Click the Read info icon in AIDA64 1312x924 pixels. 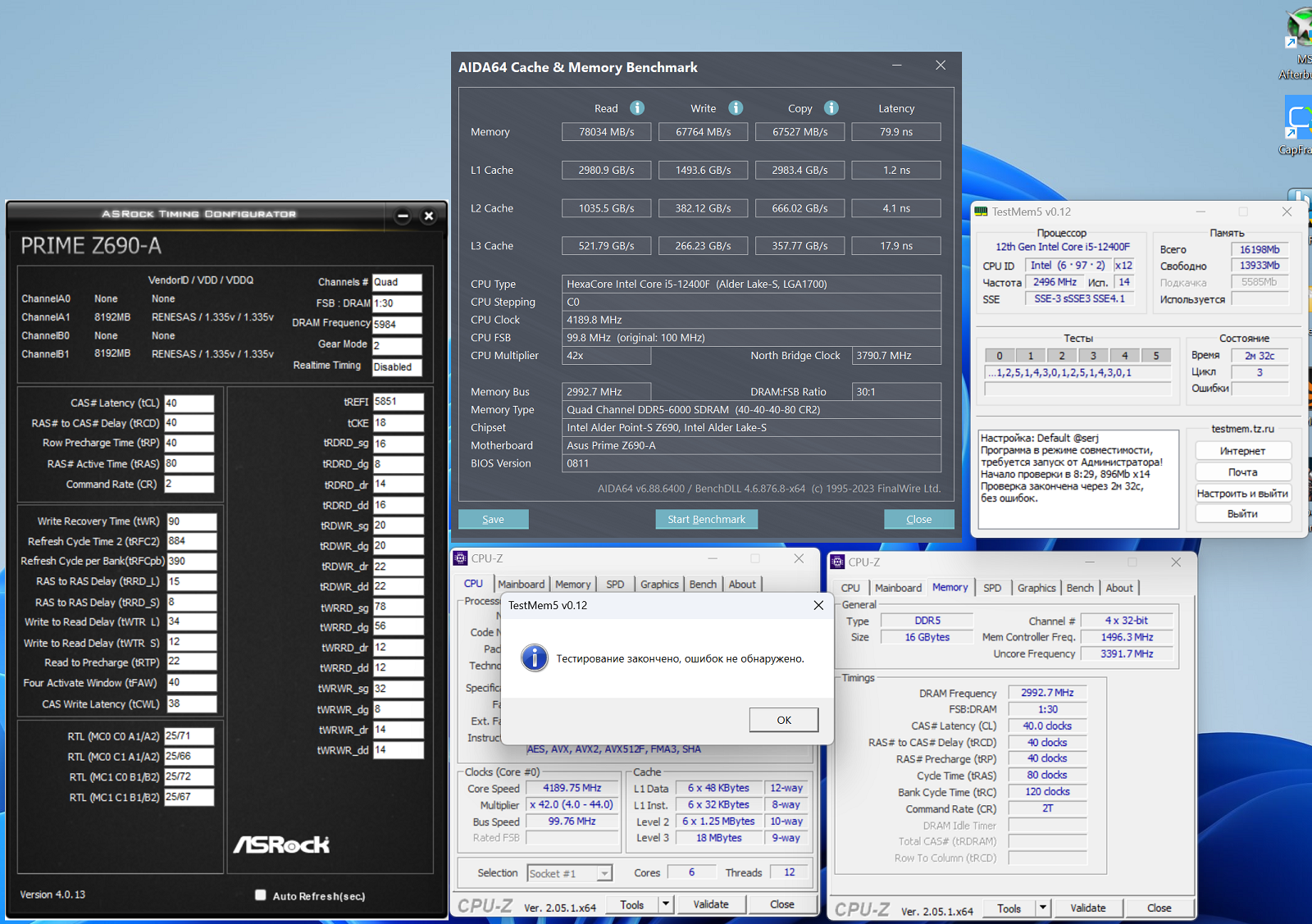(x=637, y=108)
